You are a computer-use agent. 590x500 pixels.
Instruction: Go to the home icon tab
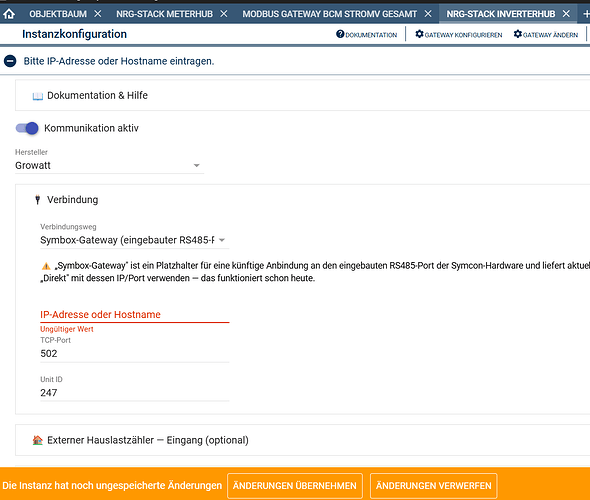coord(9,14)
